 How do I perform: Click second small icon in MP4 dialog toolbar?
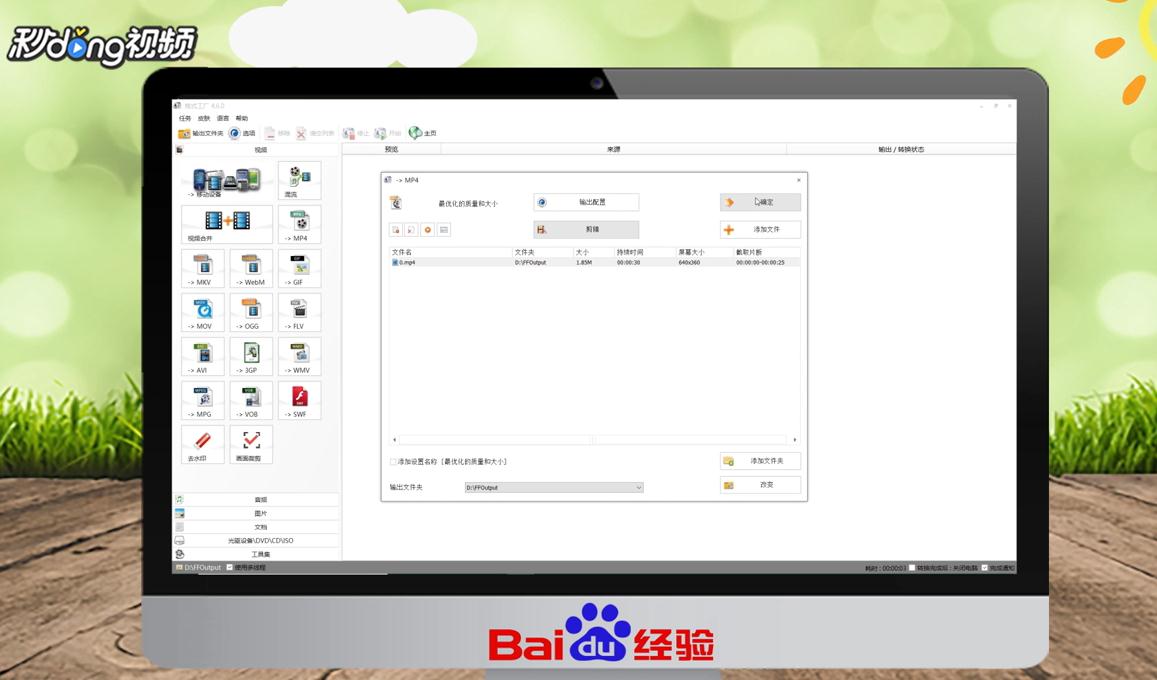click(x=412, y=230)
